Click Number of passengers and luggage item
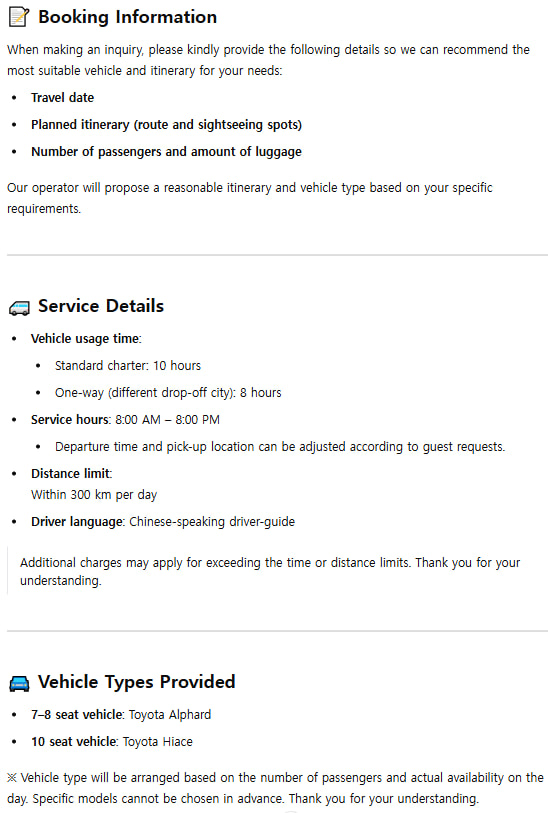This screenshot has height=813, width=548. [166, 151]
